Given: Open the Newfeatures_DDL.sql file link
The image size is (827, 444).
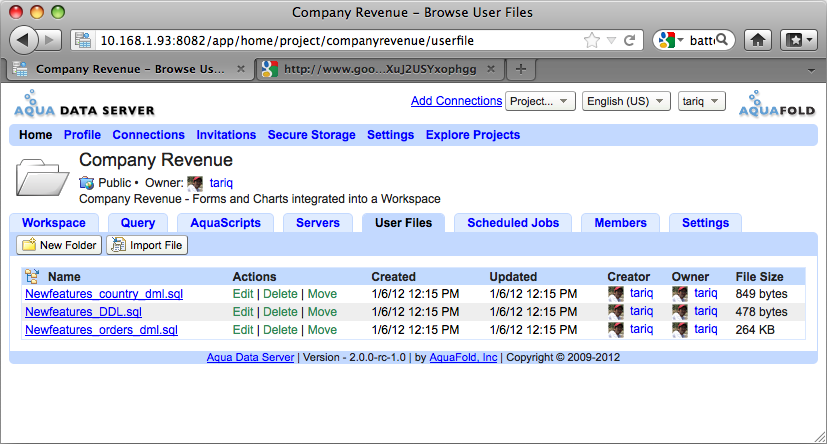Looking at the screenshot, I should (83, 312).
